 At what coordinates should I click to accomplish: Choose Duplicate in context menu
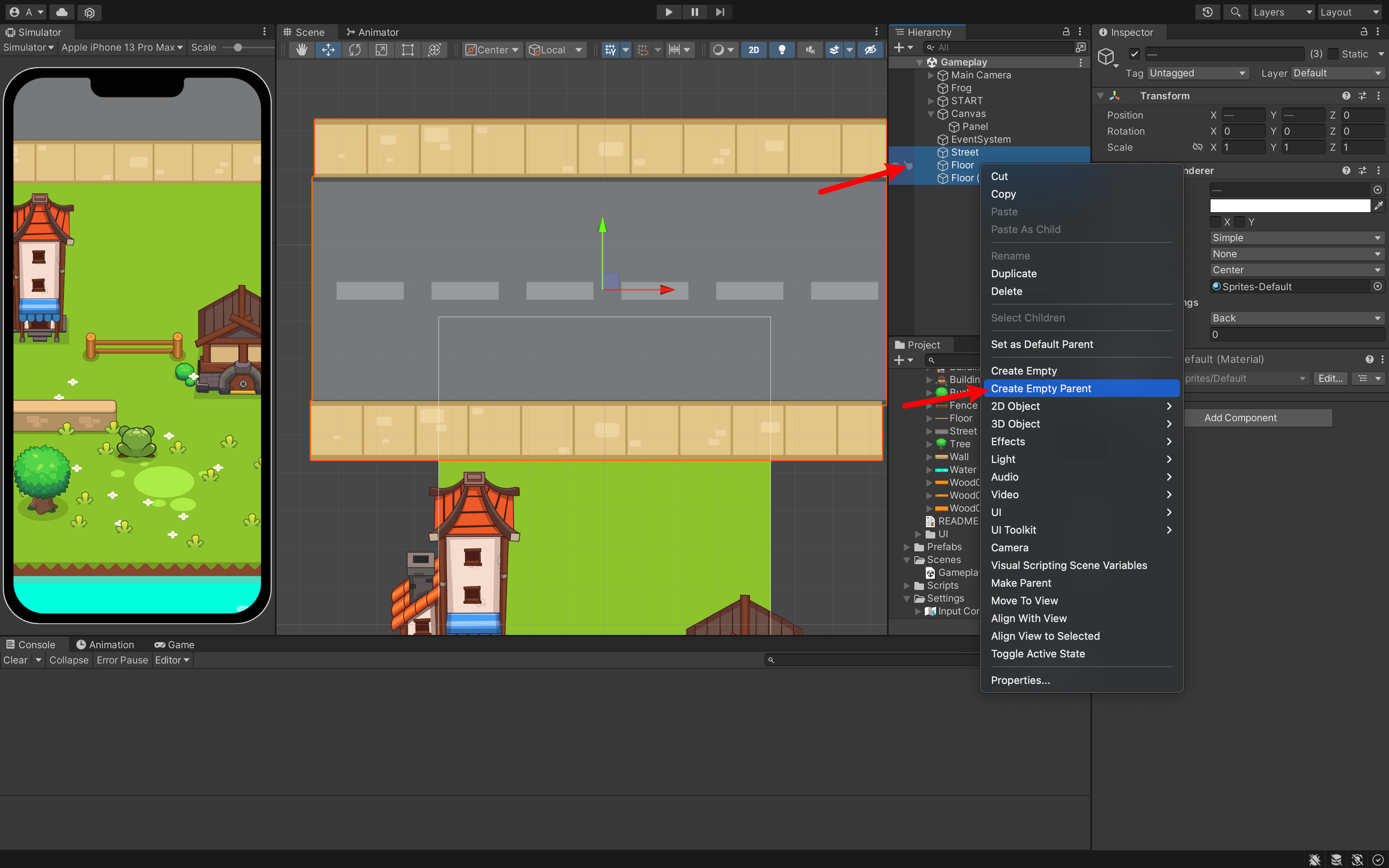tap(1082, 274)
